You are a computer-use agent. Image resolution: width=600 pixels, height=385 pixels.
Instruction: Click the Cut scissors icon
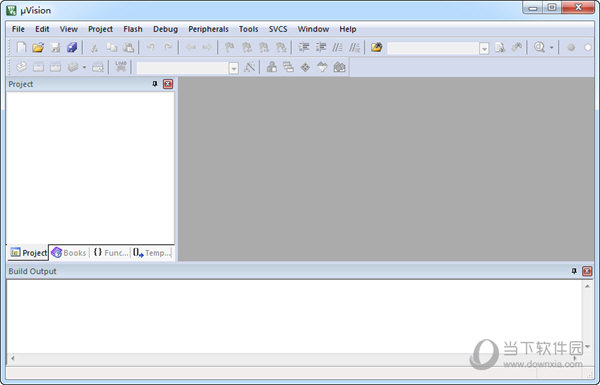(x=94, y=47)
